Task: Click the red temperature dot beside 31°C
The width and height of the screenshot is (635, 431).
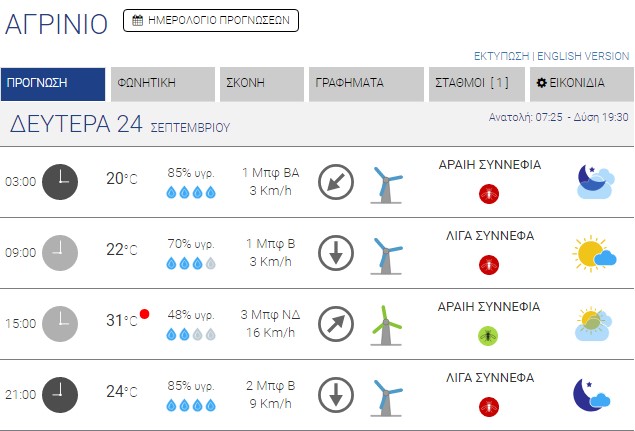Action: coord(145,314)
